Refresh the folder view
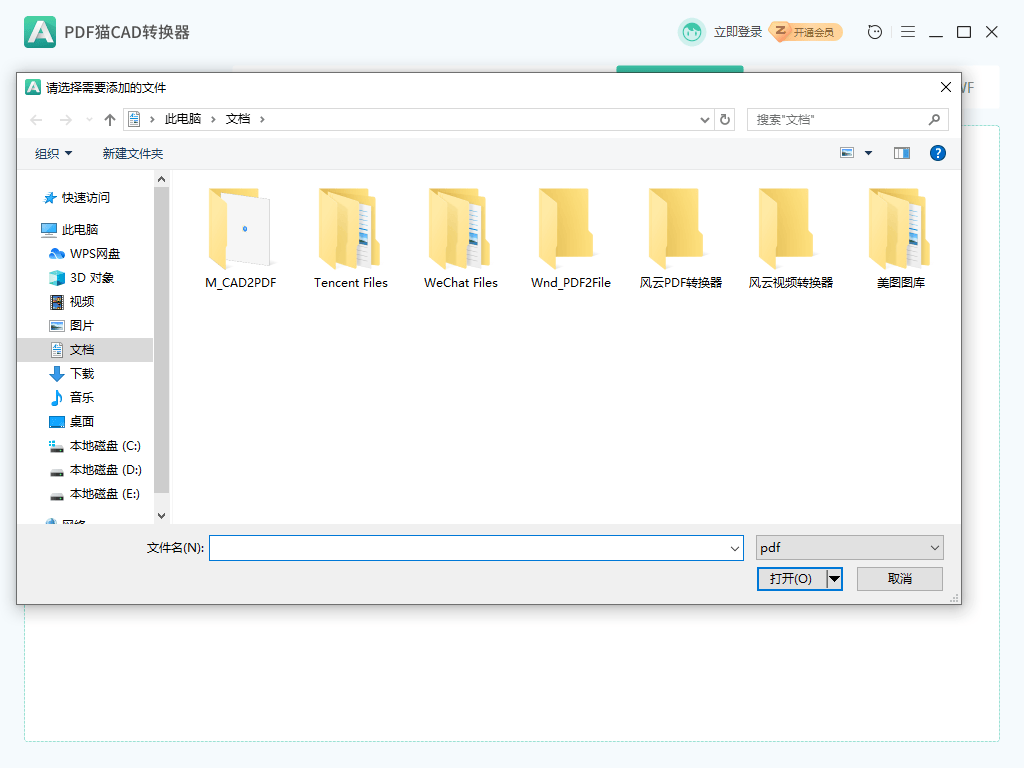The width and height of the screenshot is (1024, 768). [x=725, y=120]
